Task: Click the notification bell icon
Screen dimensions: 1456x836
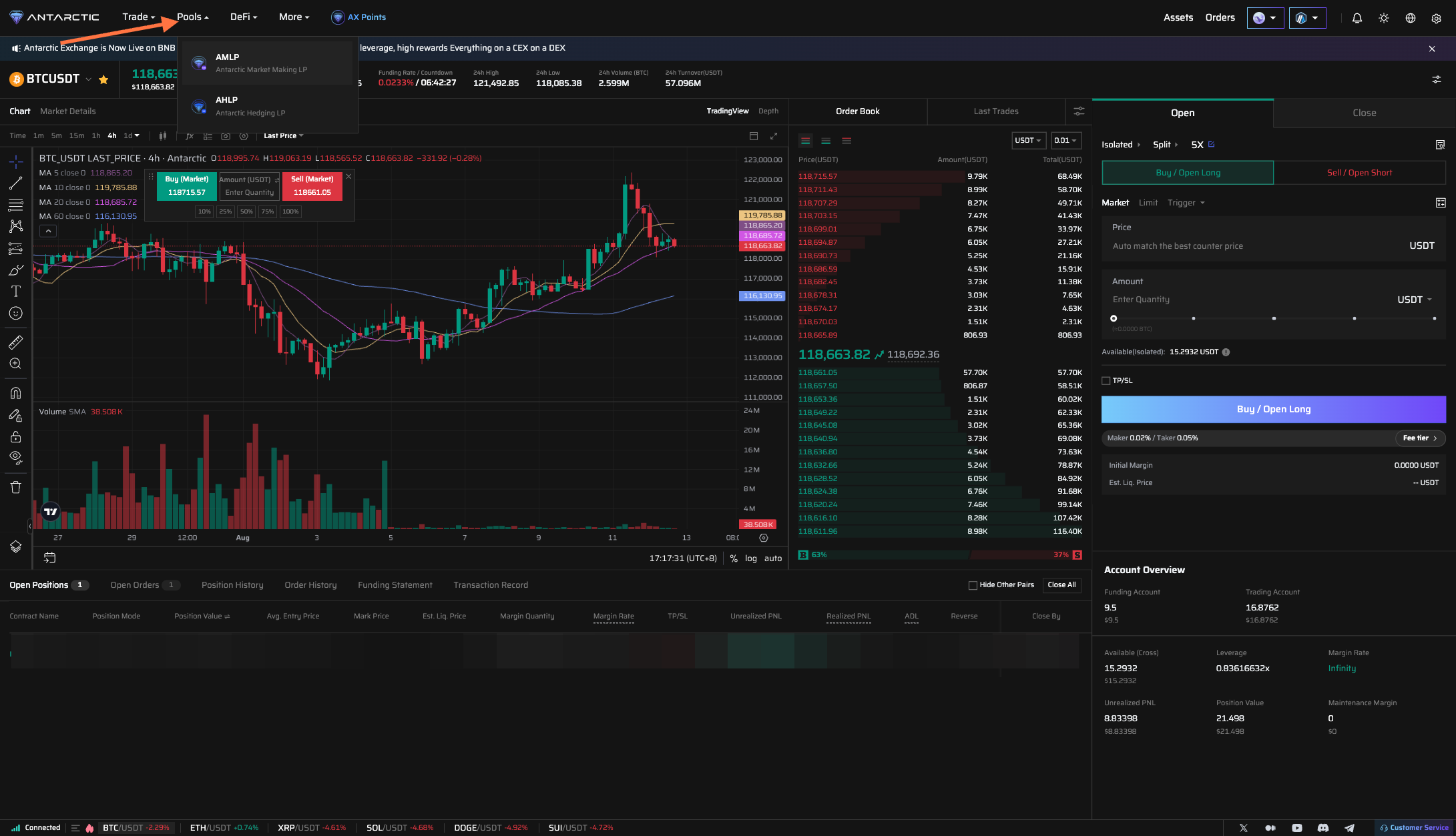Action: (x=1357, y=18)
